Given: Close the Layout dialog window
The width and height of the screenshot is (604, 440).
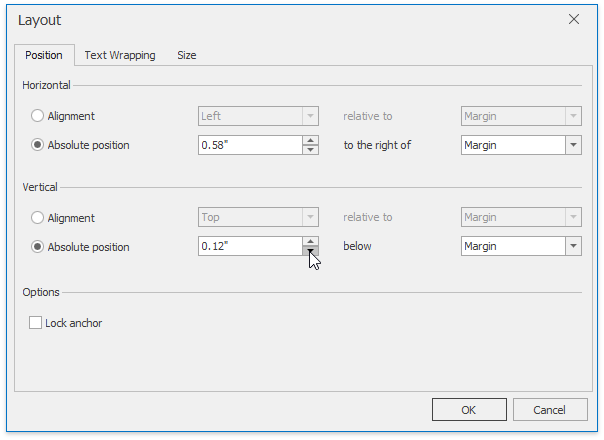Looking at the screenshot, I should tap(574, 19).
